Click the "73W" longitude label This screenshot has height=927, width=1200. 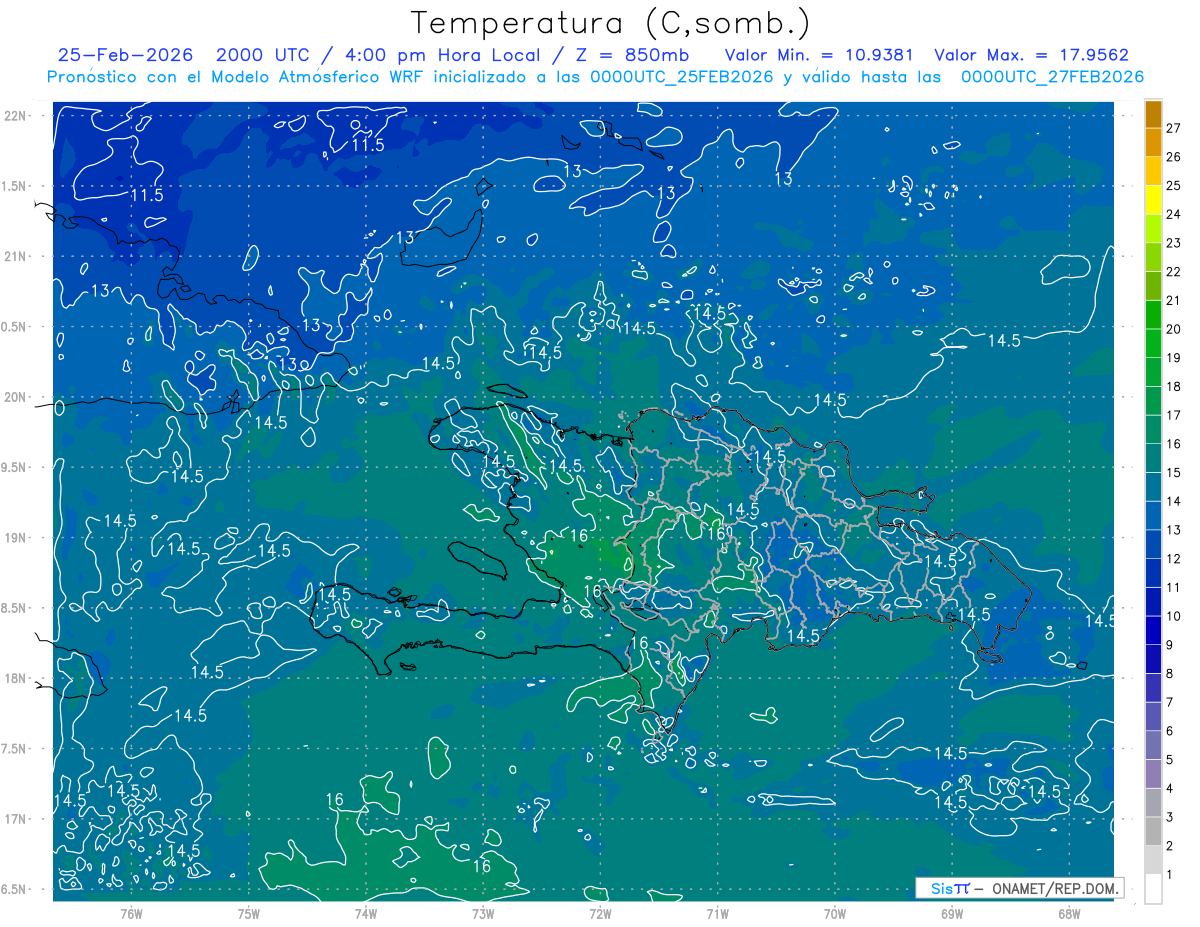pos(483,914)
